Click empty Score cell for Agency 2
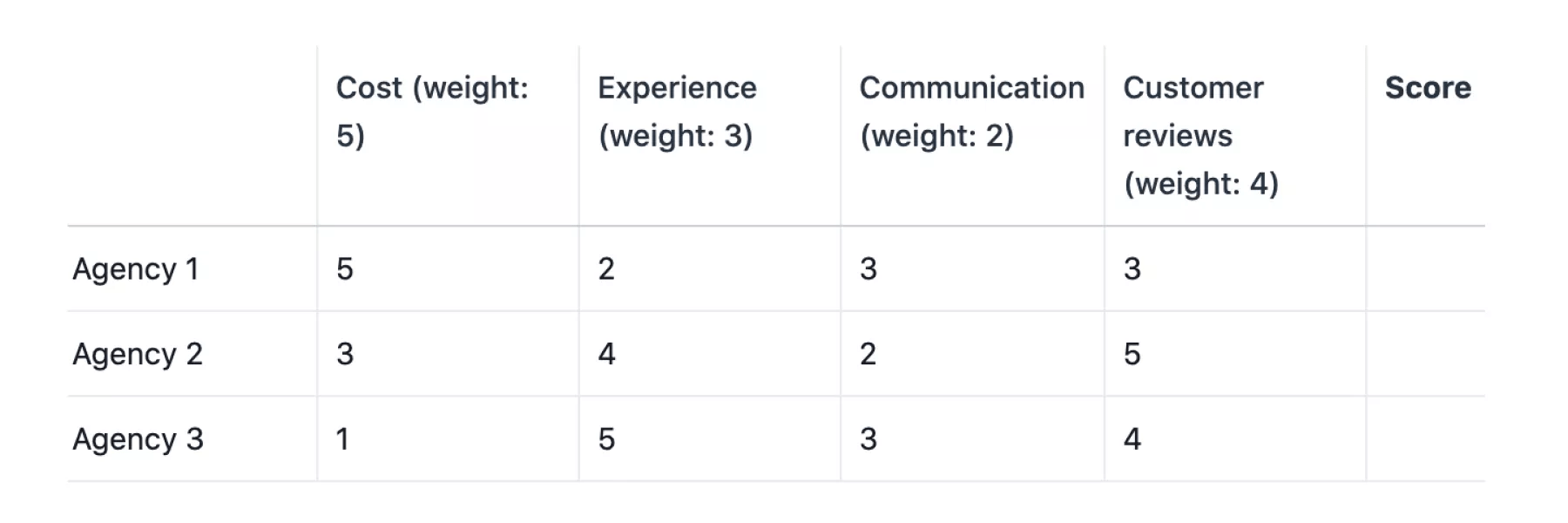This screenshot has width=1568, height=523. [1425, 355]
